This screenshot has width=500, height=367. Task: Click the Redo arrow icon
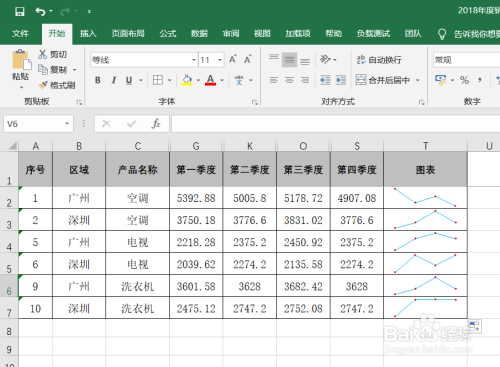65,12
